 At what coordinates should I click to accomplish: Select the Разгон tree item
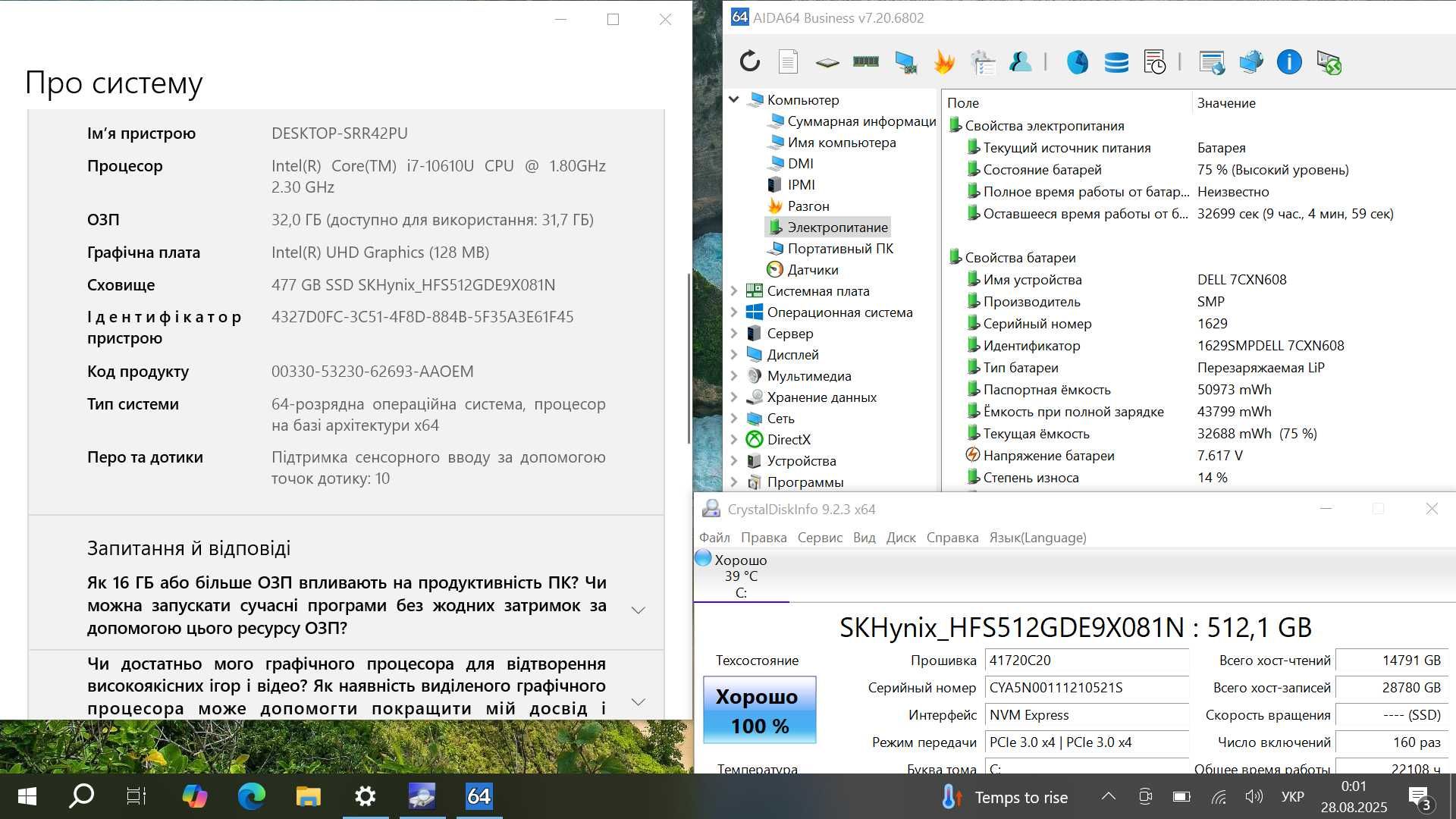click(x=808, y=206)
